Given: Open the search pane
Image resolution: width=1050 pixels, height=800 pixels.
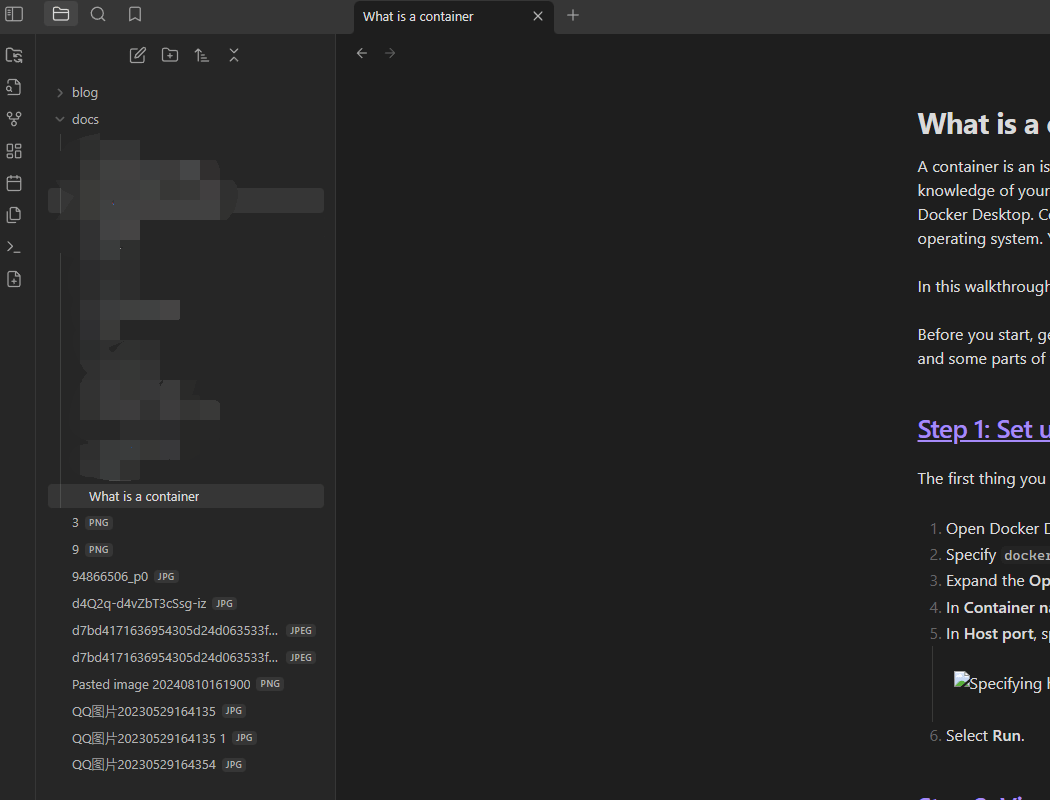Looking at the screenshot, I should tap(97, 14).
